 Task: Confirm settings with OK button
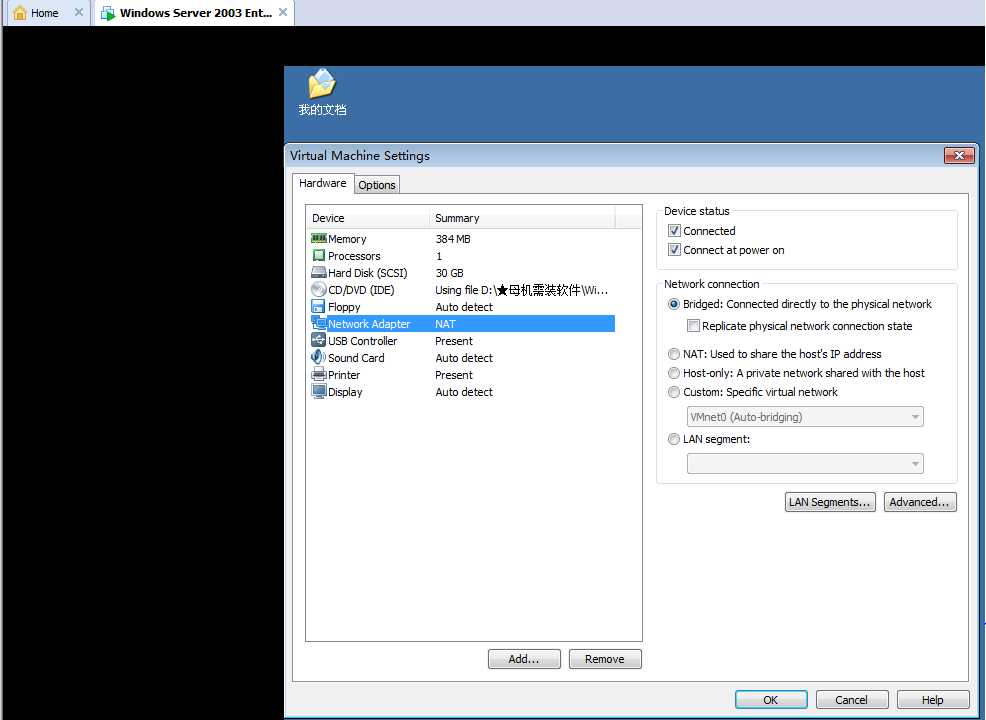771,700
